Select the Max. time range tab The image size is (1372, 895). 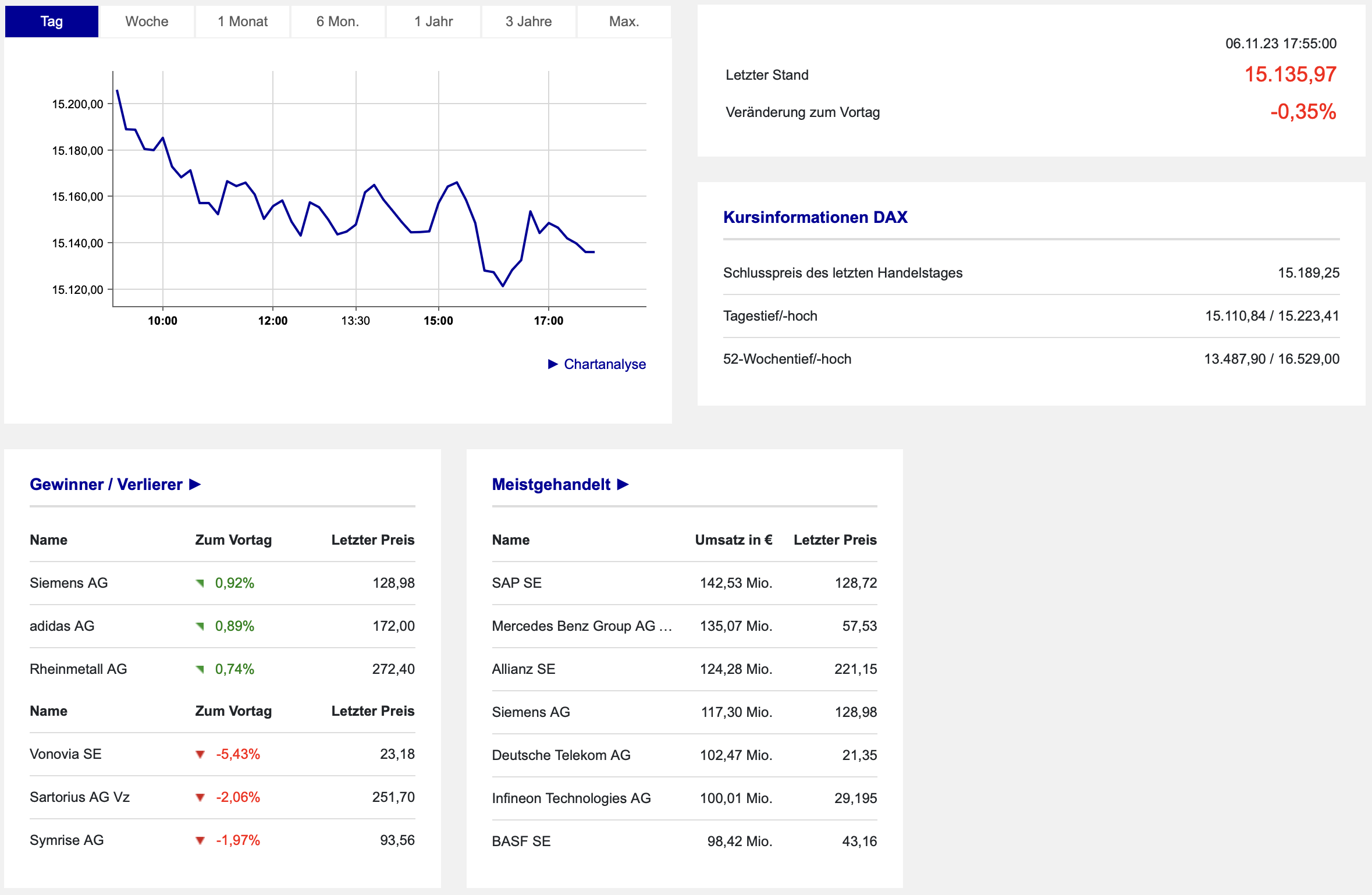click(624, 22)
